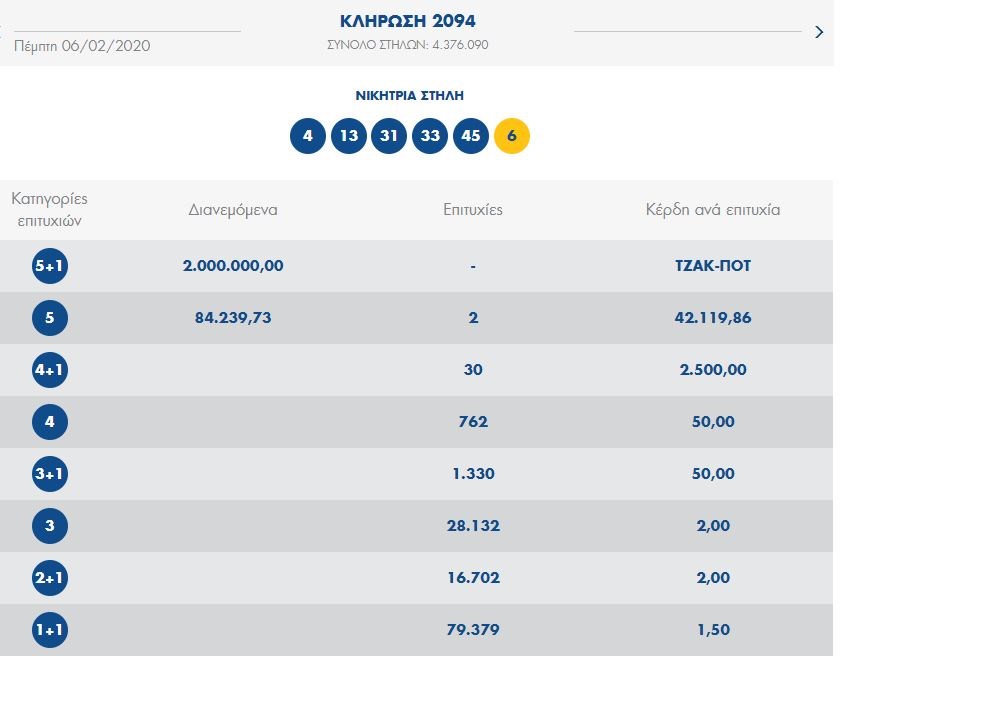Click the Επιτυχίες column header
Screen dimensions: 994x716
coord(473,210)
